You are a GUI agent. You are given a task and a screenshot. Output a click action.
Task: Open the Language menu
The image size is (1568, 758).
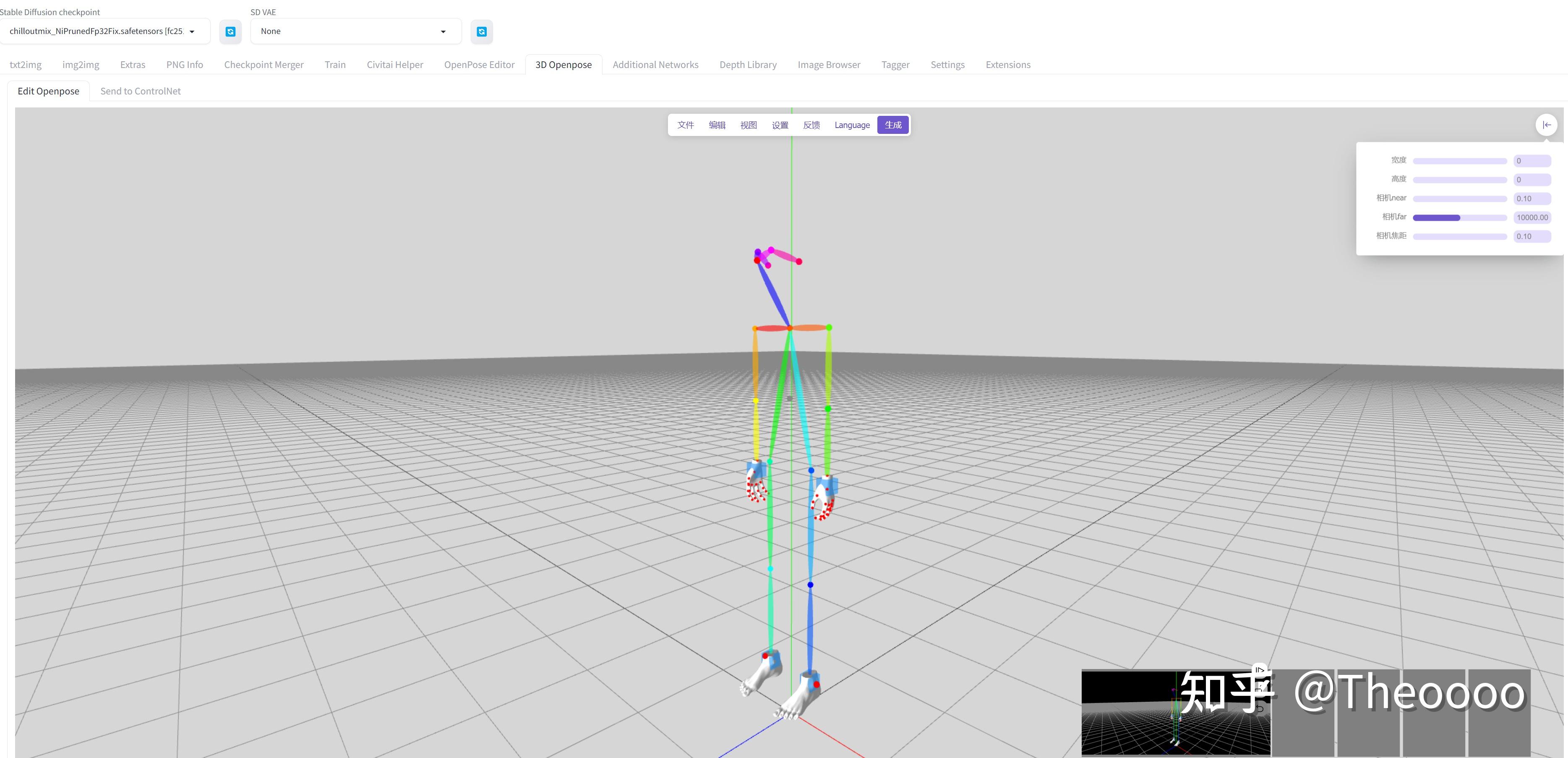click(852, 125)
